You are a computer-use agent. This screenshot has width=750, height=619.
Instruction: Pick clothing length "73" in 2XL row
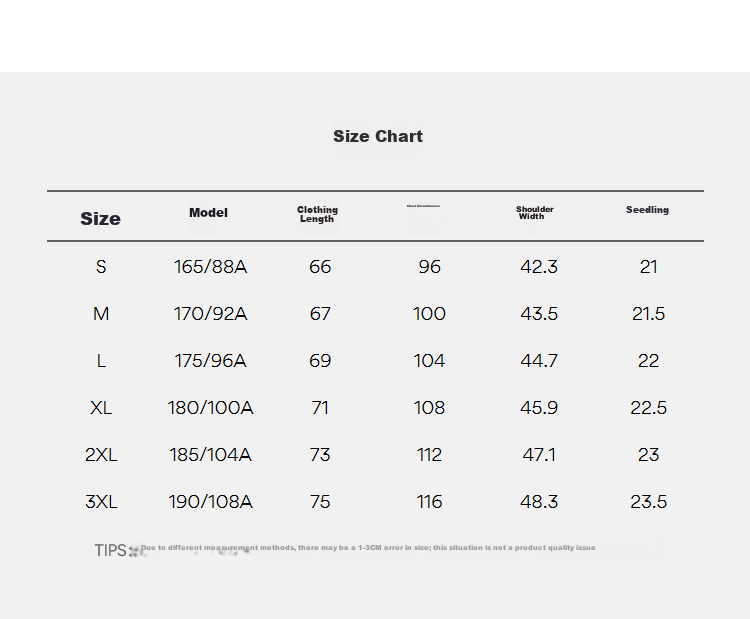coord(320,455)
